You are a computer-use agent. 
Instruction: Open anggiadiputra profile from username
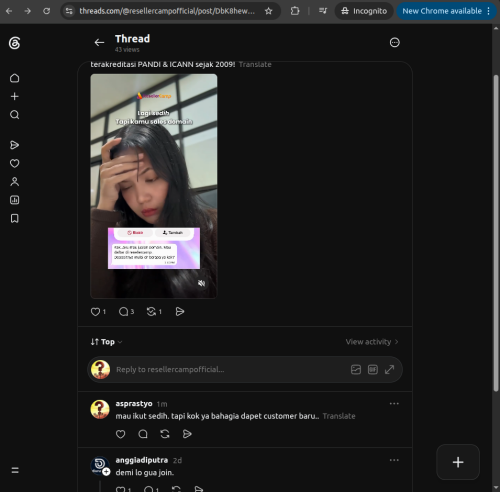142,460
